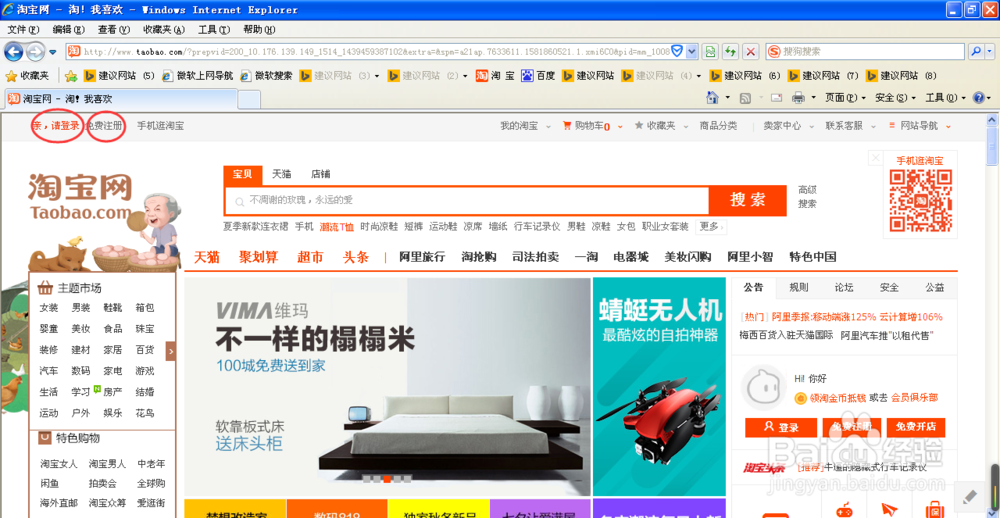Select the 淘宝网 browser tab
The height and width of the screenshot is (518, 1000).
coord(121,99)
